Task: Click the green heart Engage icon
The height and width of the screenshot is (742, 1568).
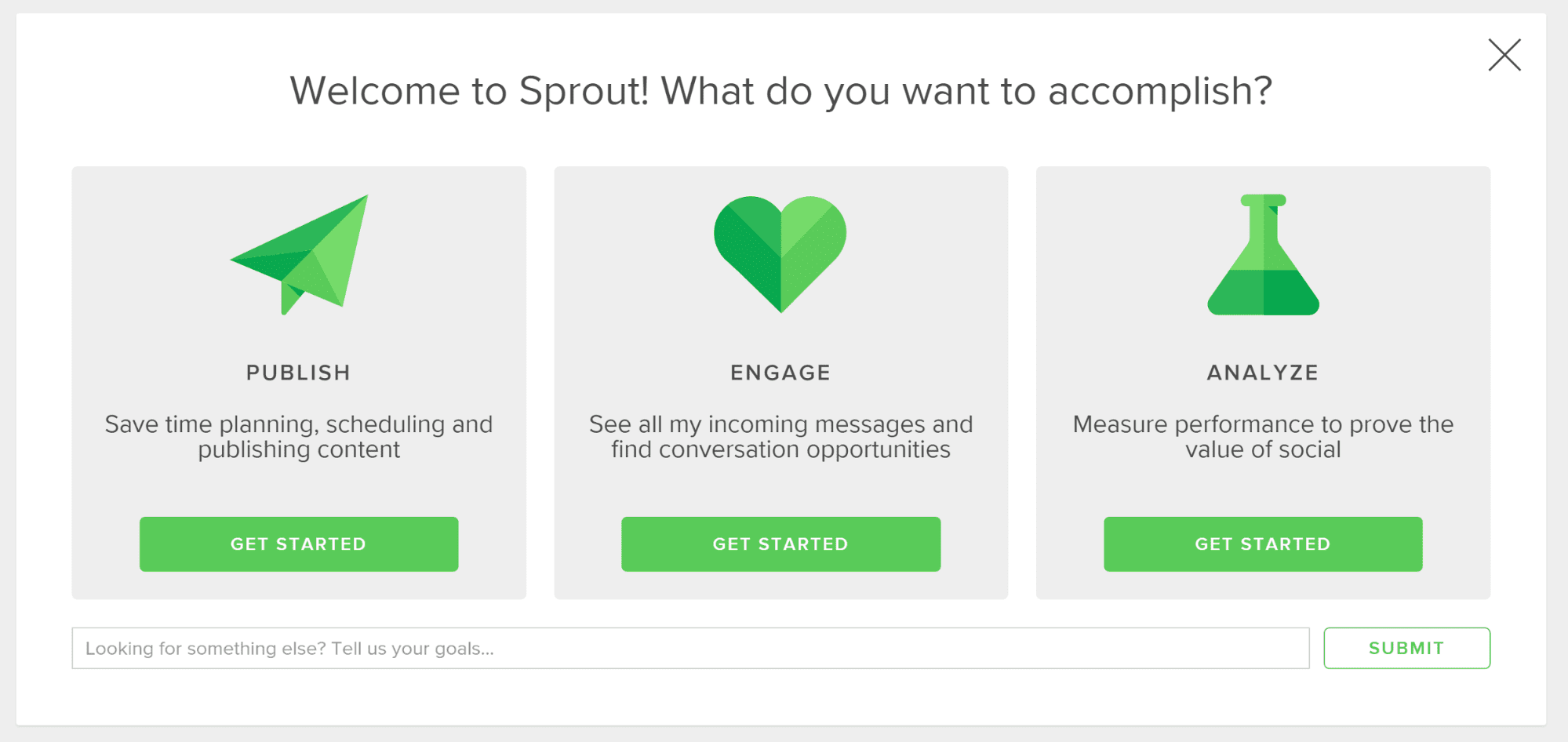Action: (780, 253)
